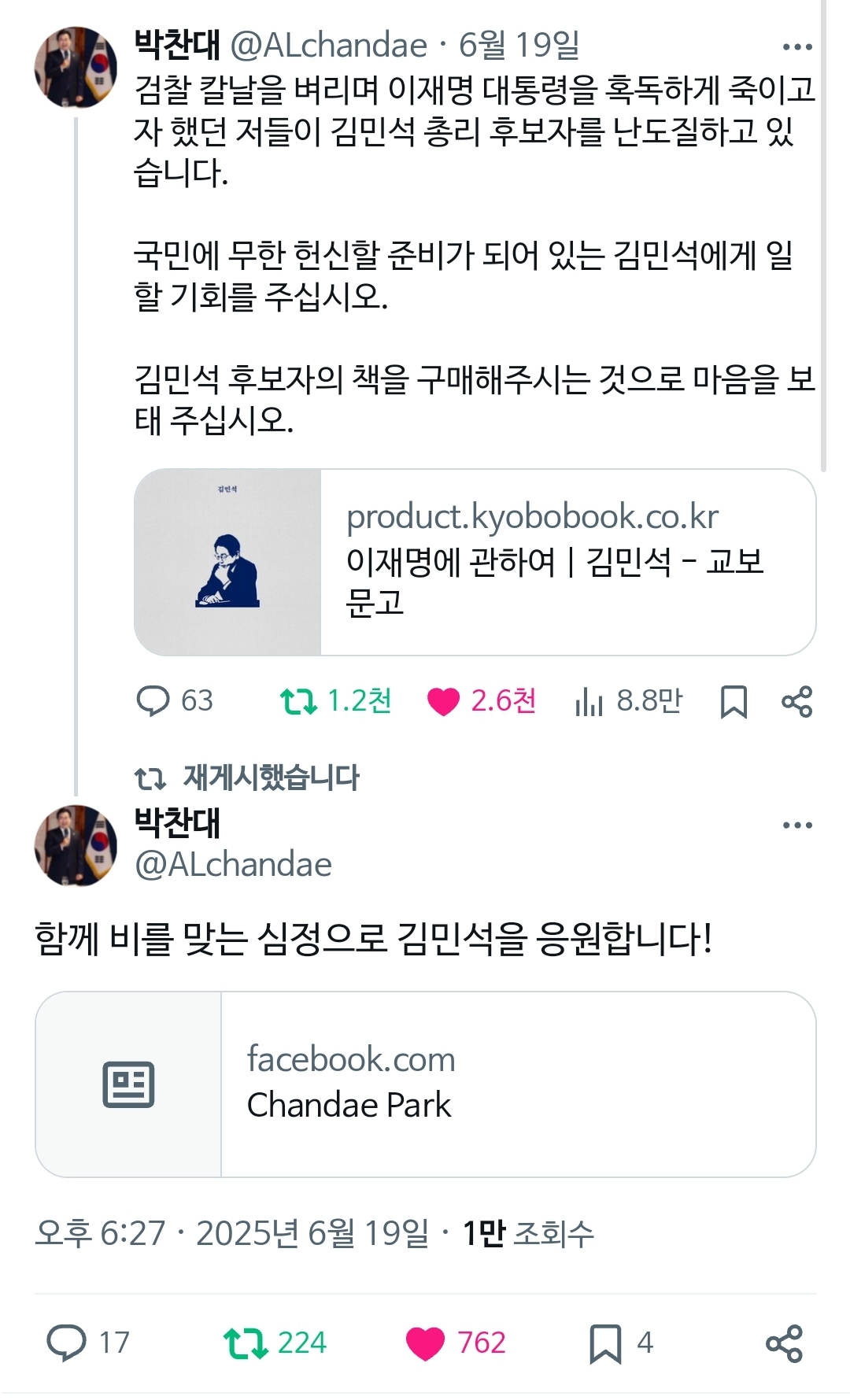Click the facebook card article placeholder icon
This screenshot has width=850, height=1400.
tap(128, 1084)
